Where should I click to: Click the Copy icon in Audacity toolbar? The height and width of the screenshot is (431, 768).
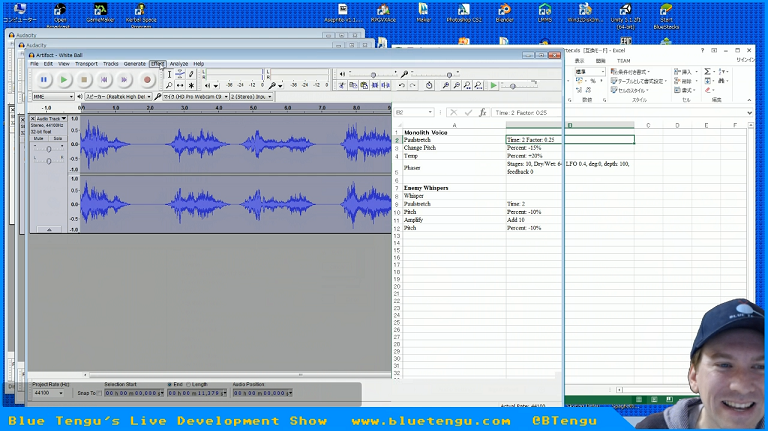[x=353, y=85]
